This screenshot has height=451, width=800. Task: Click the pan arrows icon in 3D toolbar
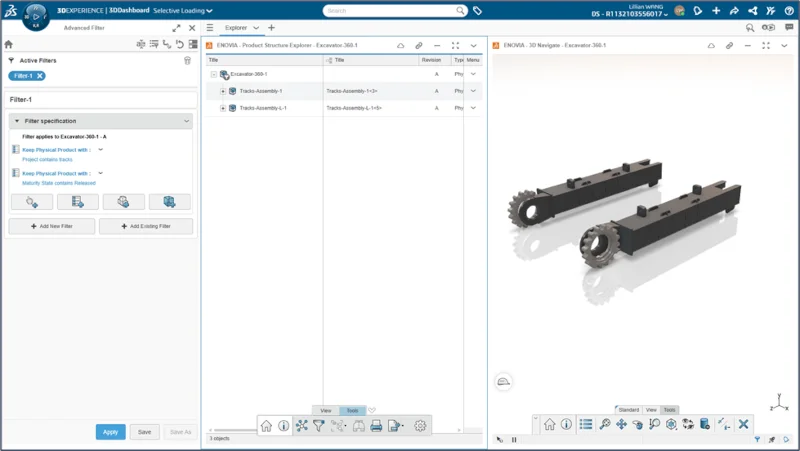621,425
